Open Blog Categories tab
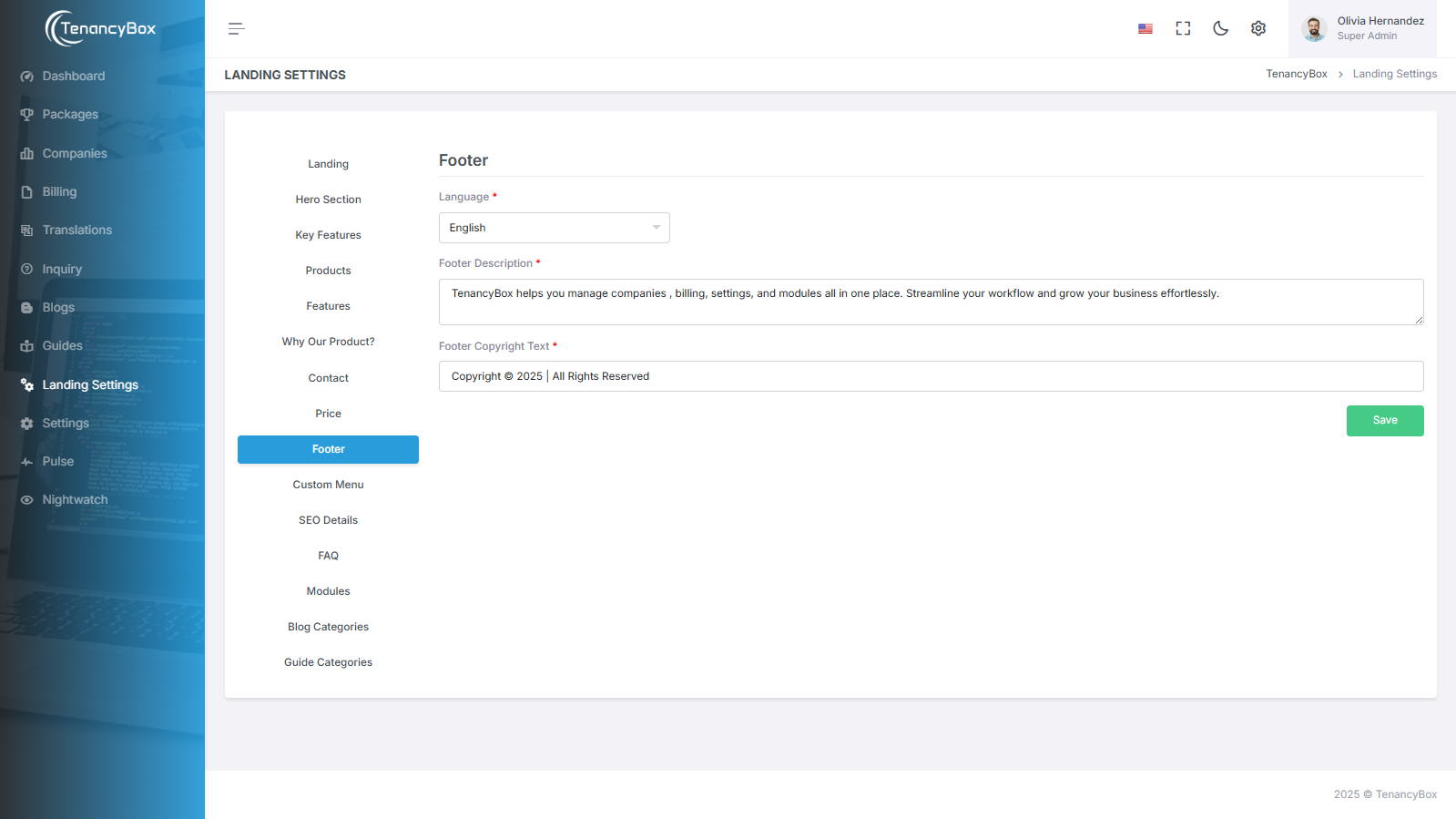The height and width of the screenshot is (819, 1456). point(328,627)
